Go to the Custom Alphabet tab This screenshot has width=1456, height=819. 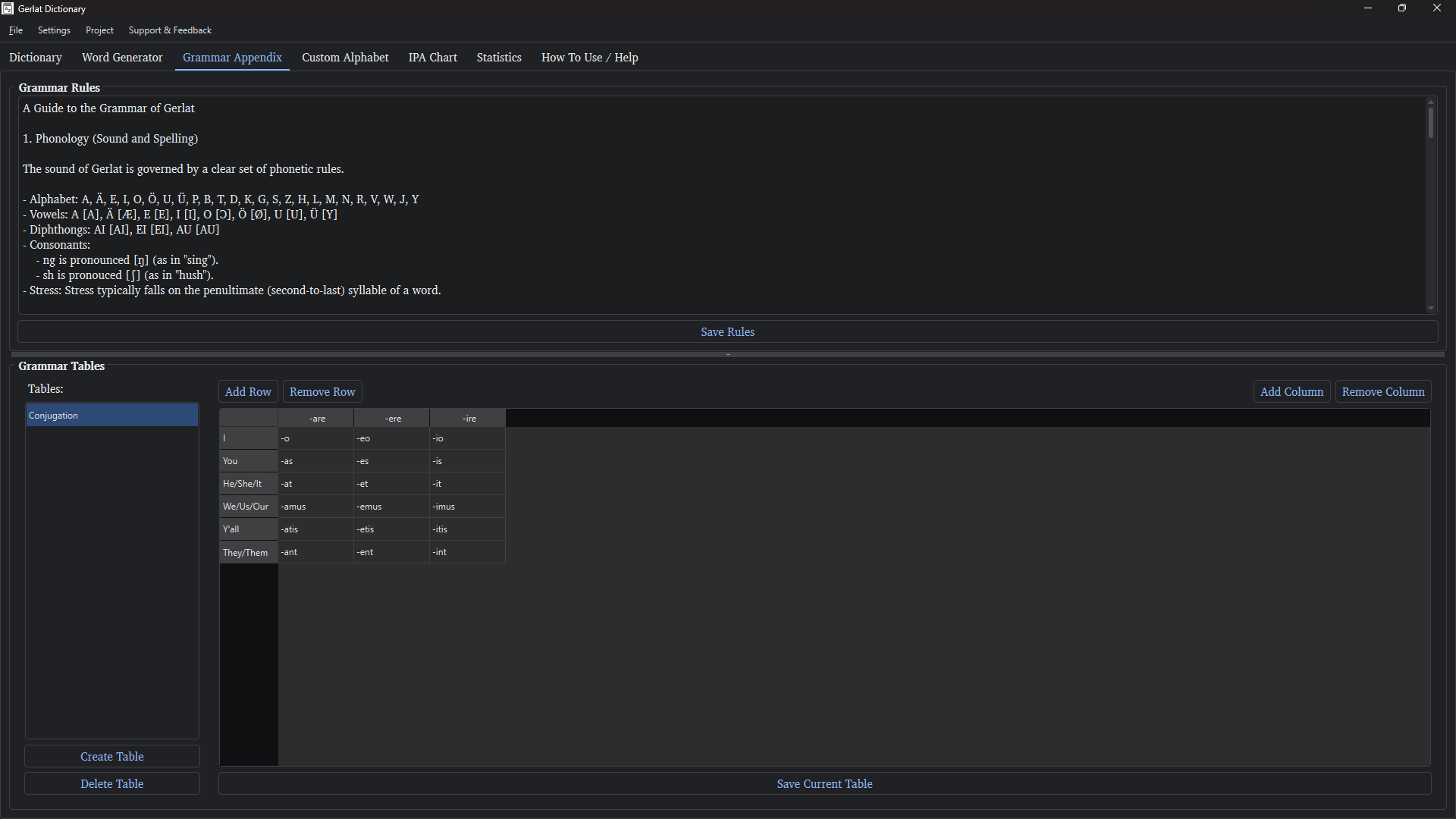(345, 58)
